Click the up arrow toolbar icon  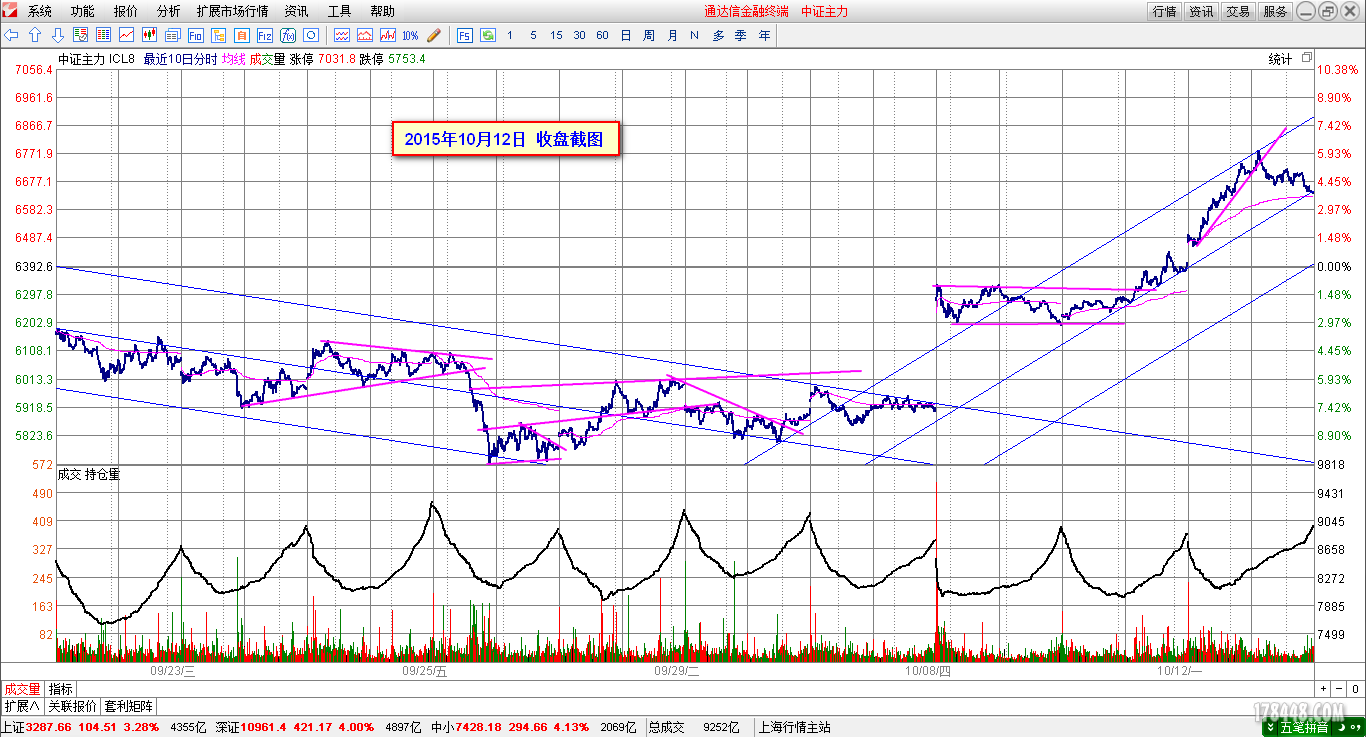point(35,35)
